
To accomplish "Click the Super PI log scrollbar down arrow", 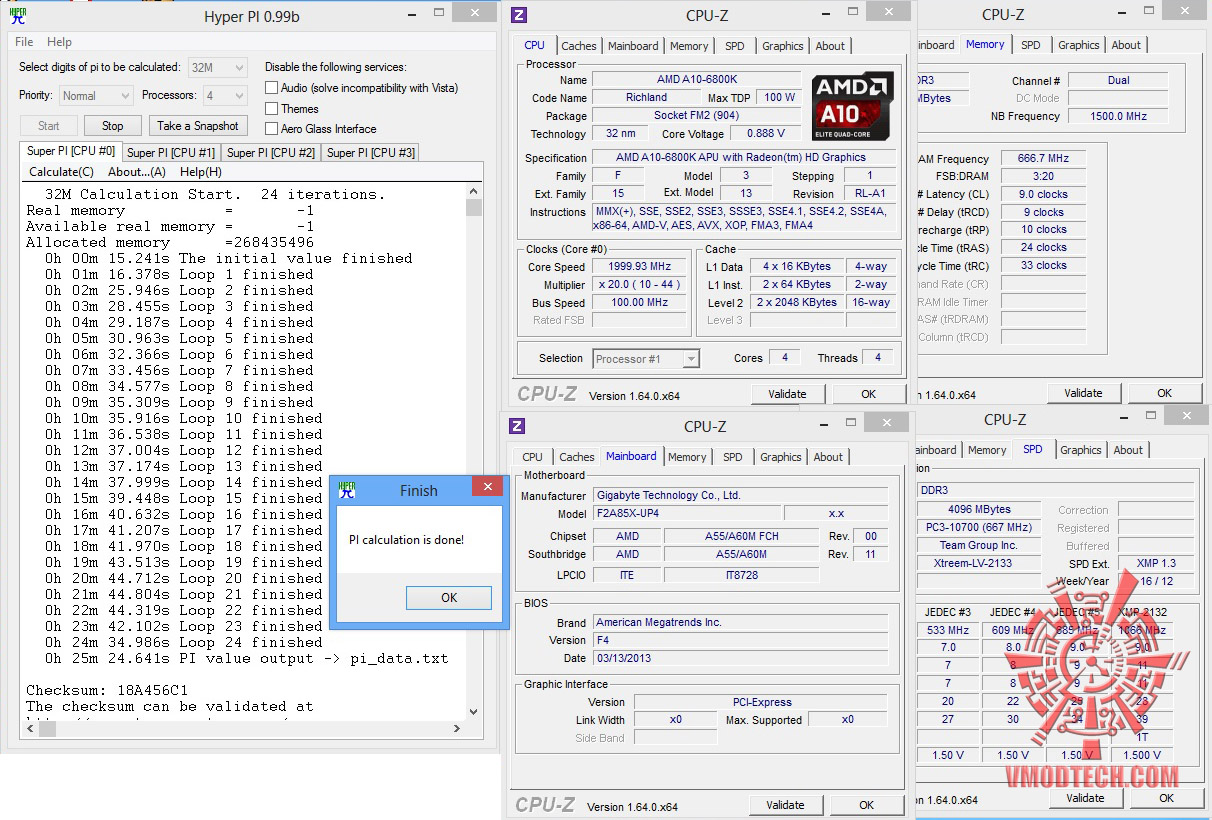I will click(x=474, y=713).
